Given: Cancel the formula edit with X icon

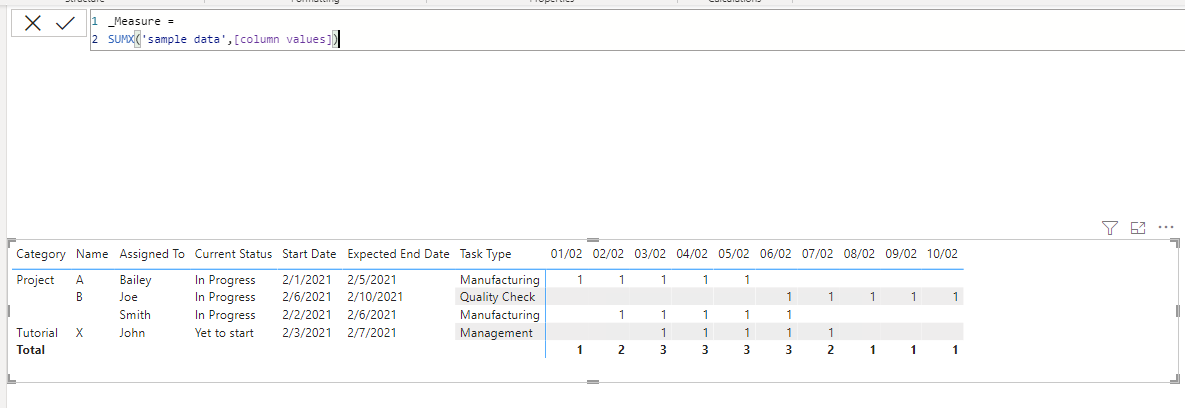Looking at the screenshot, I should [32, 23].
